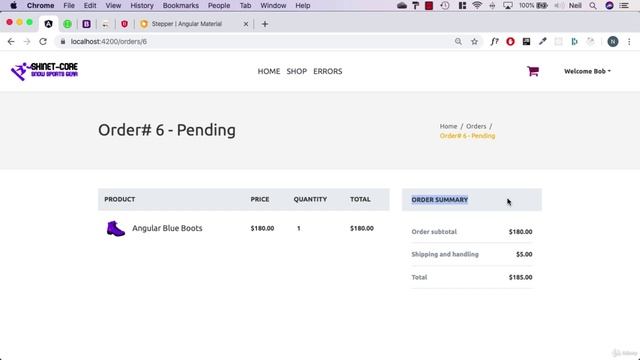640x360 pixels.
Task: Switch to the green pinned tab
Action: [x=68, y=24]
